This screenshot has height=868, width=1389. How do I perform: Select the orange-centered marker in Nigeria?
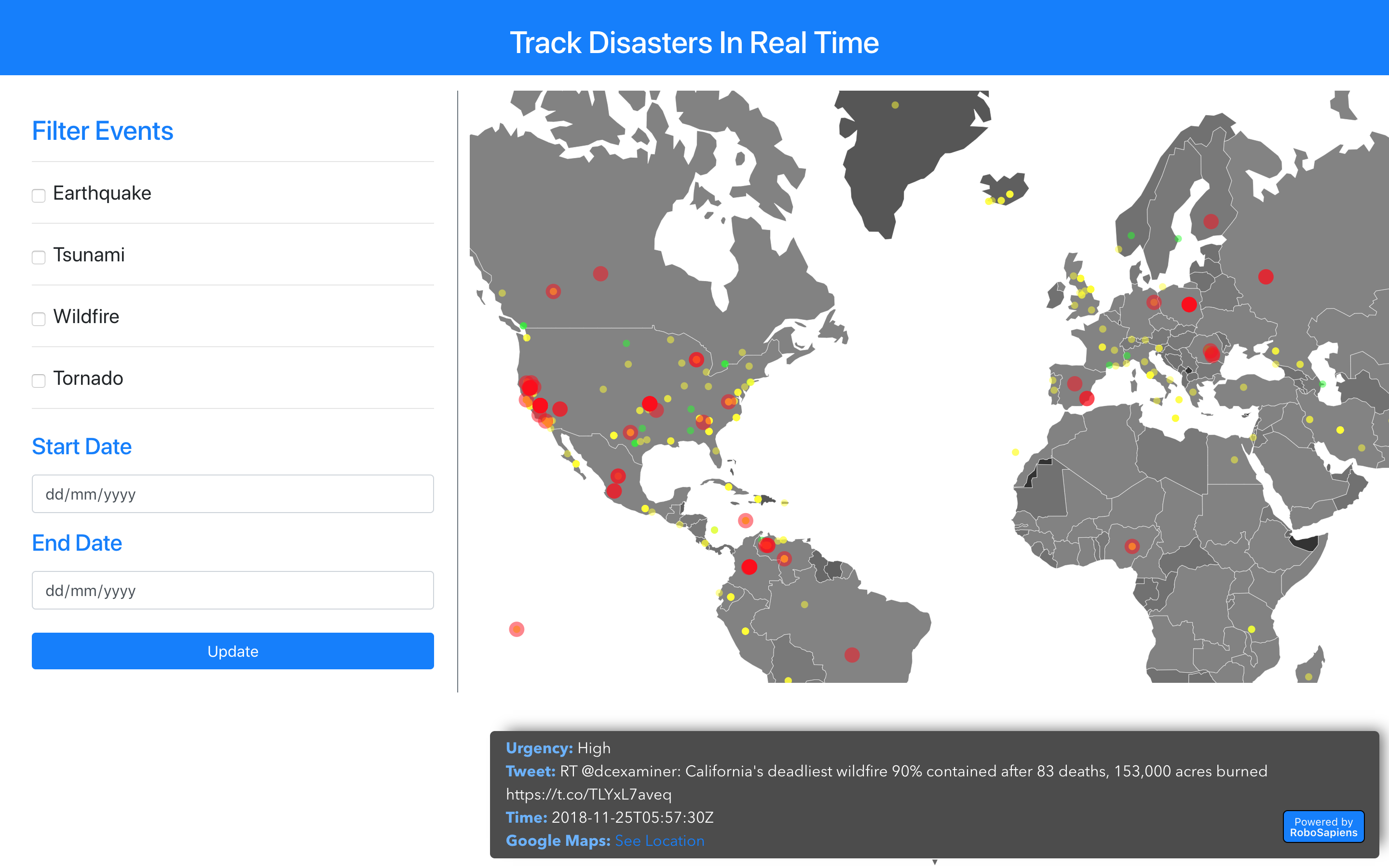[x=1131, y=546]
